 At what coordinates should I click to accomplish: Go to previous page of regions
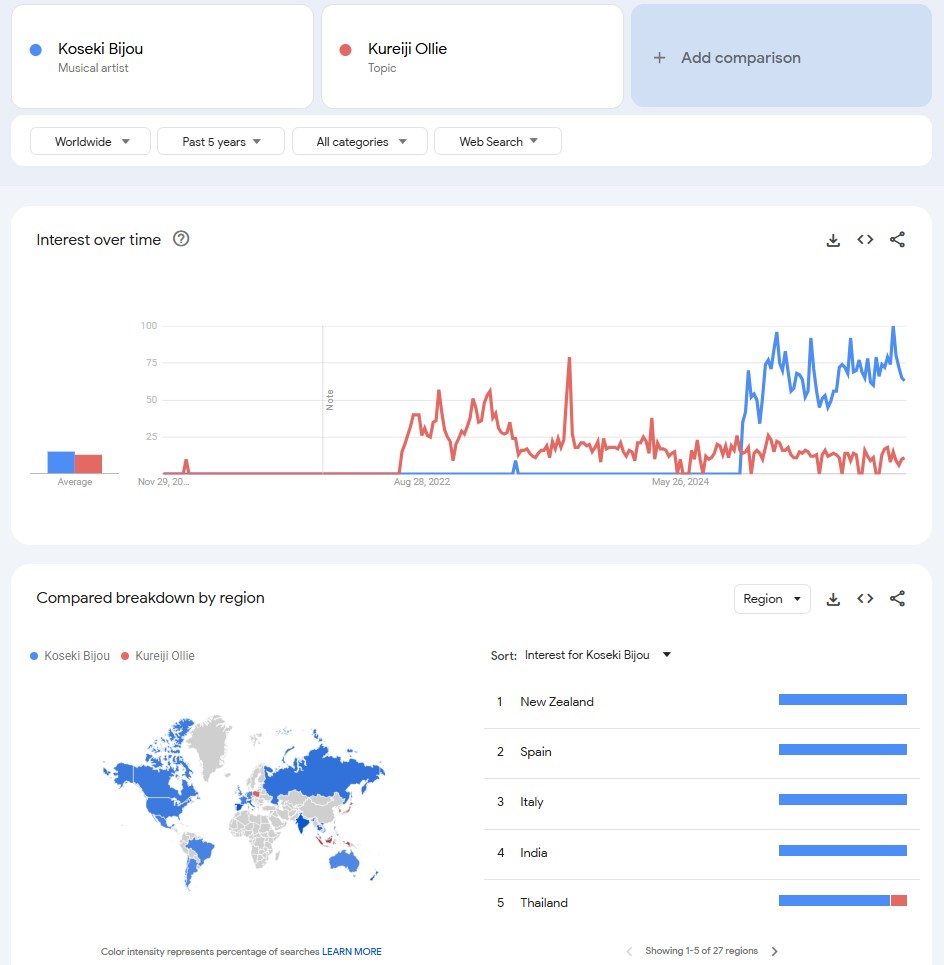coord(629,951)
